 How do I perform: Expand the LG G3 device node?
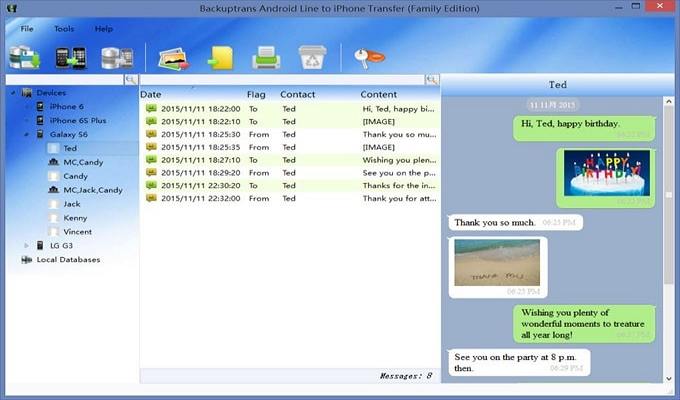[27, 245]
